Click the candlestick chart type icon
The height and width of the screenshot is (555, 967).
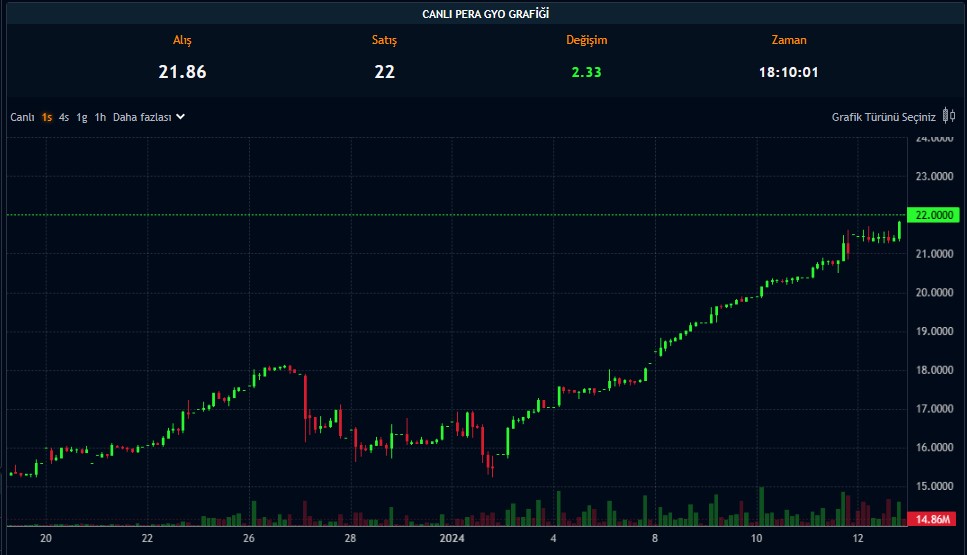948,116
